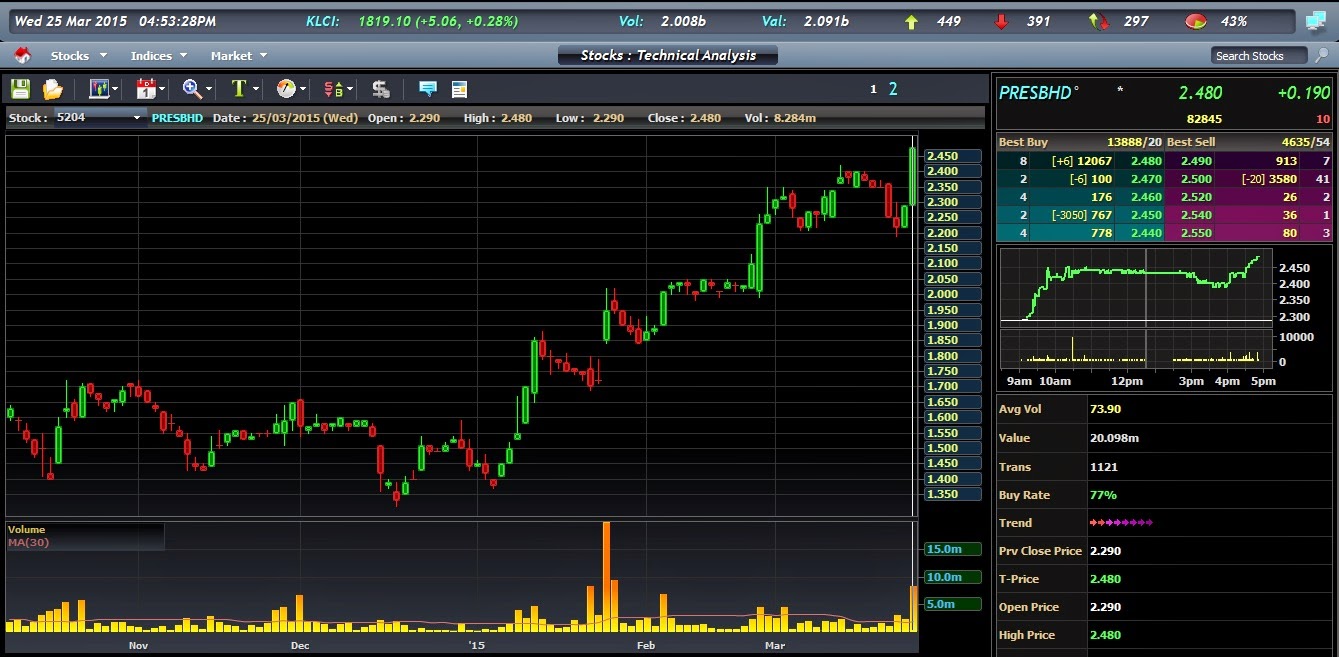Open the blue comment bubble icon
The width and height of the screenshot is (1339, 657).
(x=428, y=89)
